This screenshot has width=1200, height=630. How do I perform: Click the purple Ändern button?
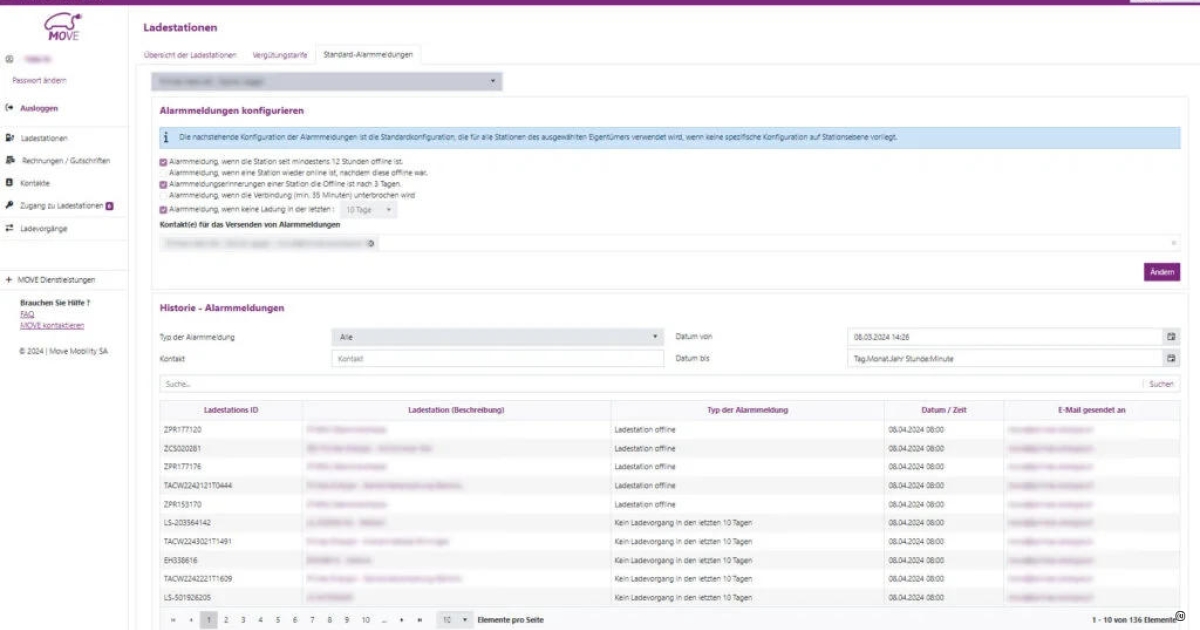point(1162,271)
